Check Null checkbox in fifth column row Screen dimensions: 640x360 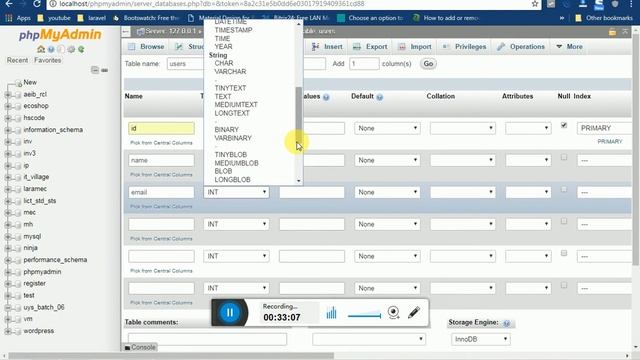[x=564, y=253]
